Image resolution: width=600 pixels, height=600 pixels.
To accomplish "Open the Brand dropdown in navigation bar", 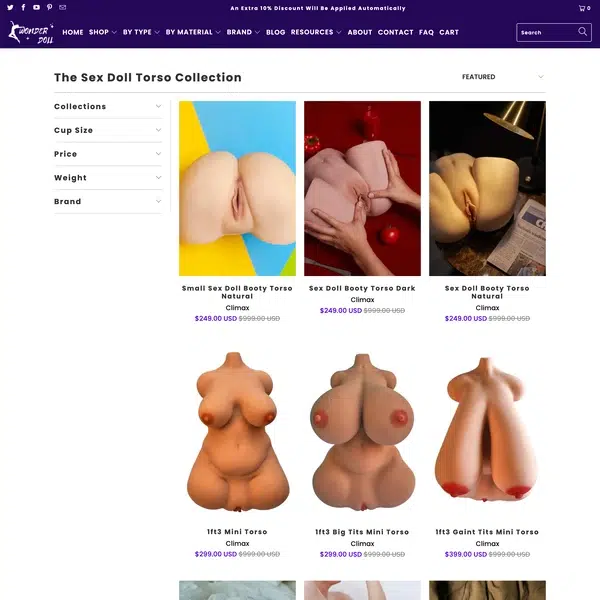I will pyautogui.click(x=243, y=32).
